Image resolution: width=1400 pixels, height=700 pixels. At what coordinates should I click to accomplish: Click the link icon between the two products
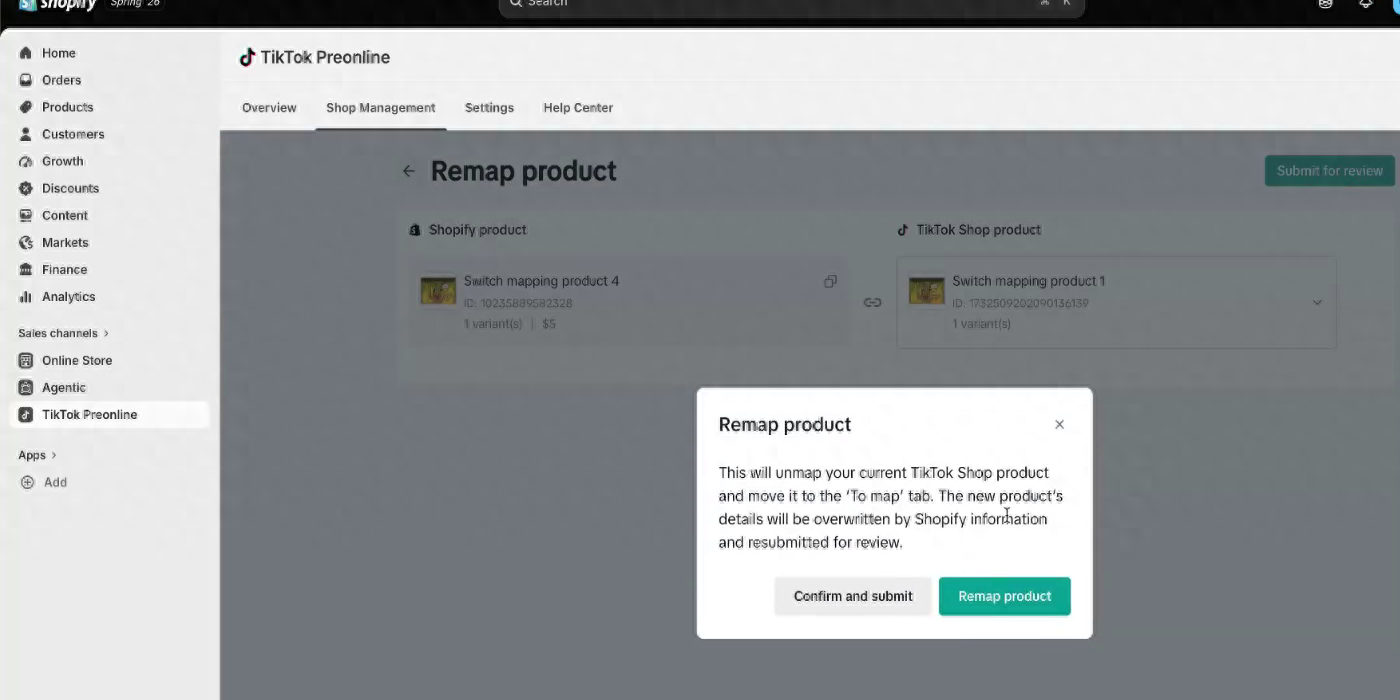click(x=872, y=302)
